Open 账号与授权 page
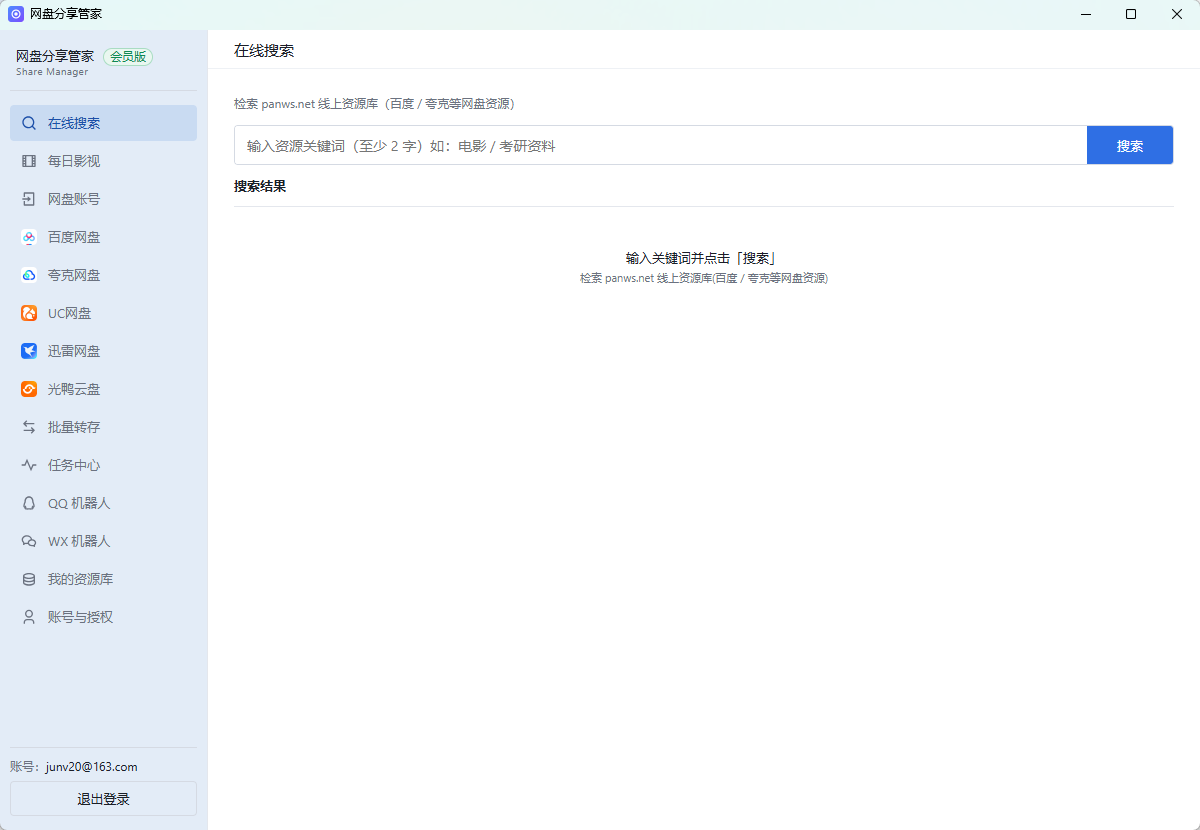The height and width of the screenshot is (830, 1200). tap(104, 617)
